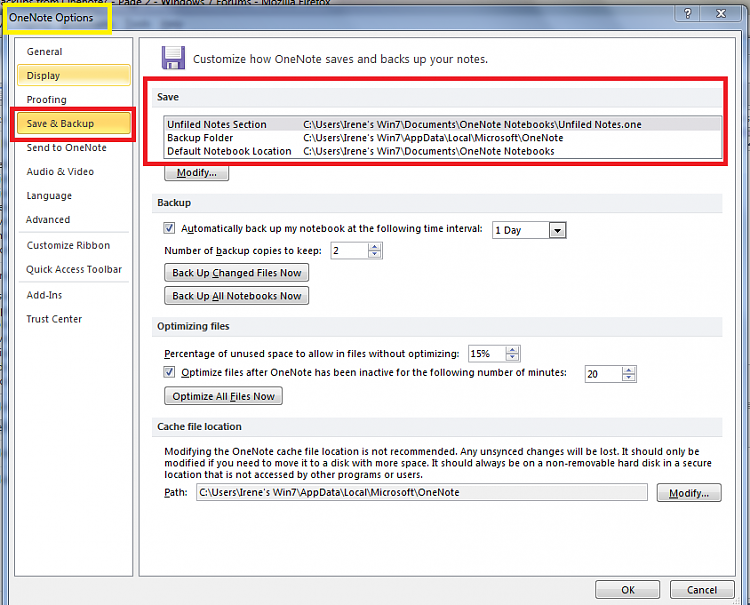Select the Unfiled Notes Section row
The height and width of the screenshot is (605, 750).
click(443, 124)
